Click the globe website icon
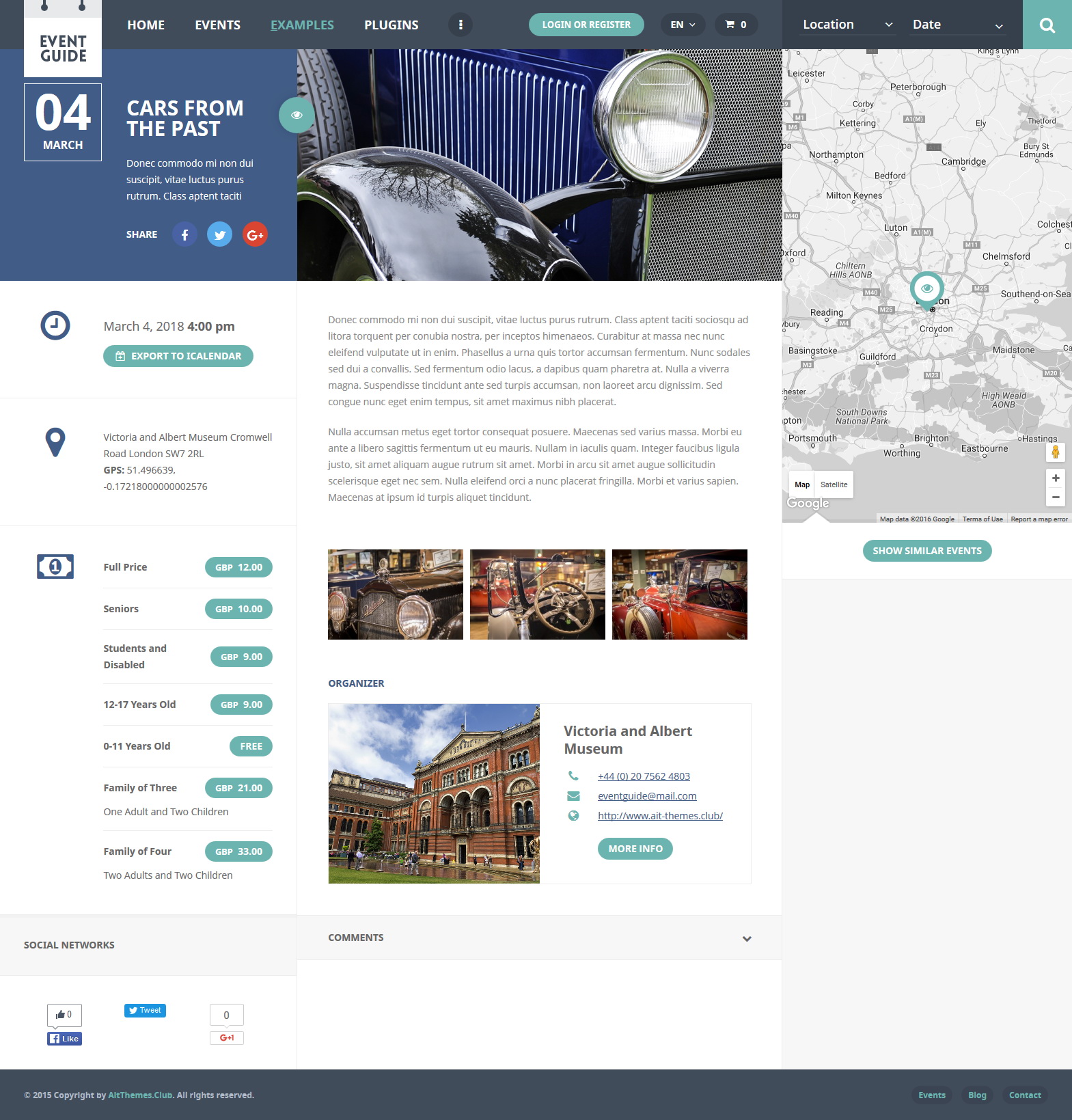This screenshot has width=1072, height=1120. (573, 816)
